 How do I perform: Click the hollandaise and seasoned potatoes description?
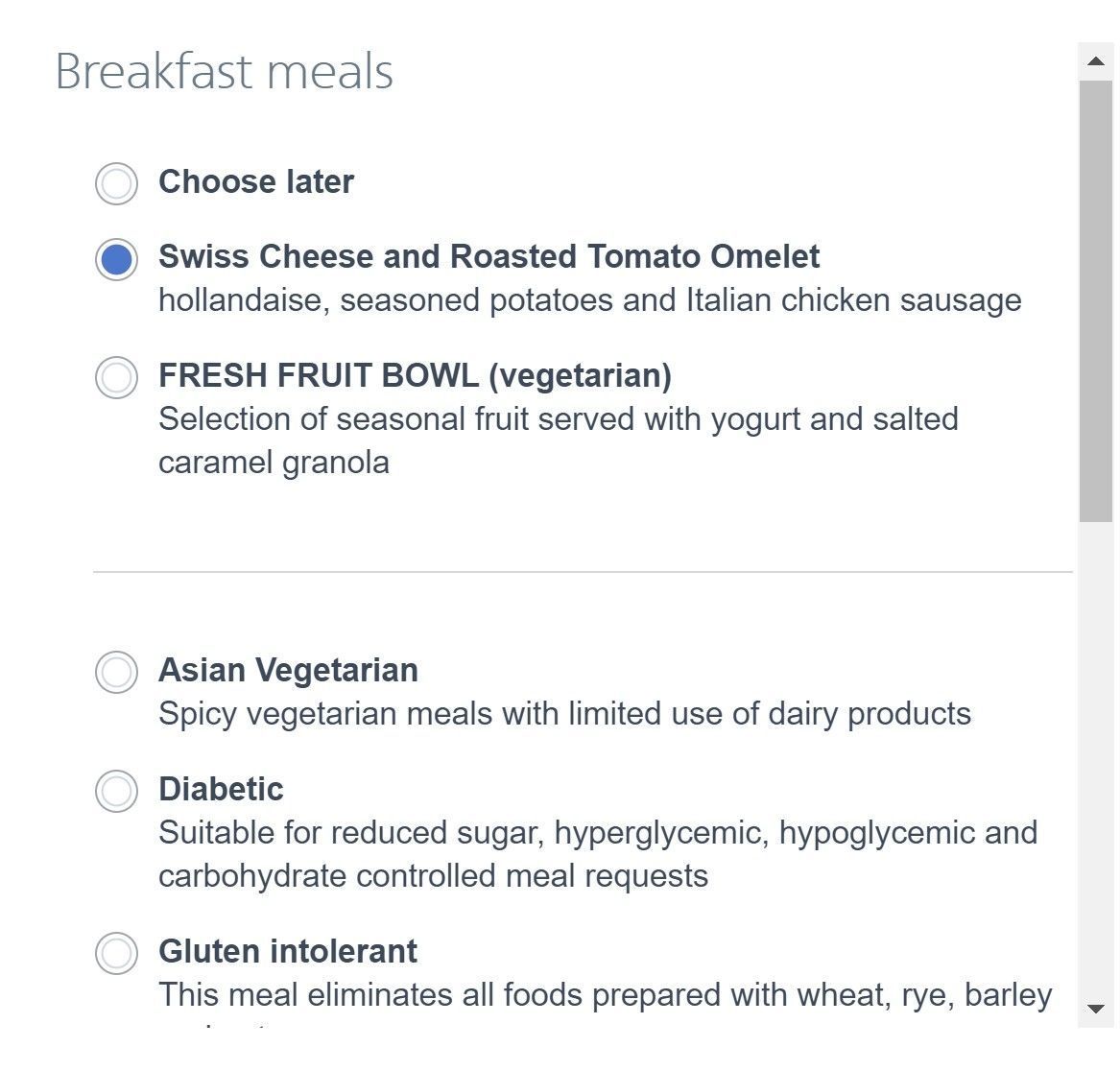tap(589, 300)
